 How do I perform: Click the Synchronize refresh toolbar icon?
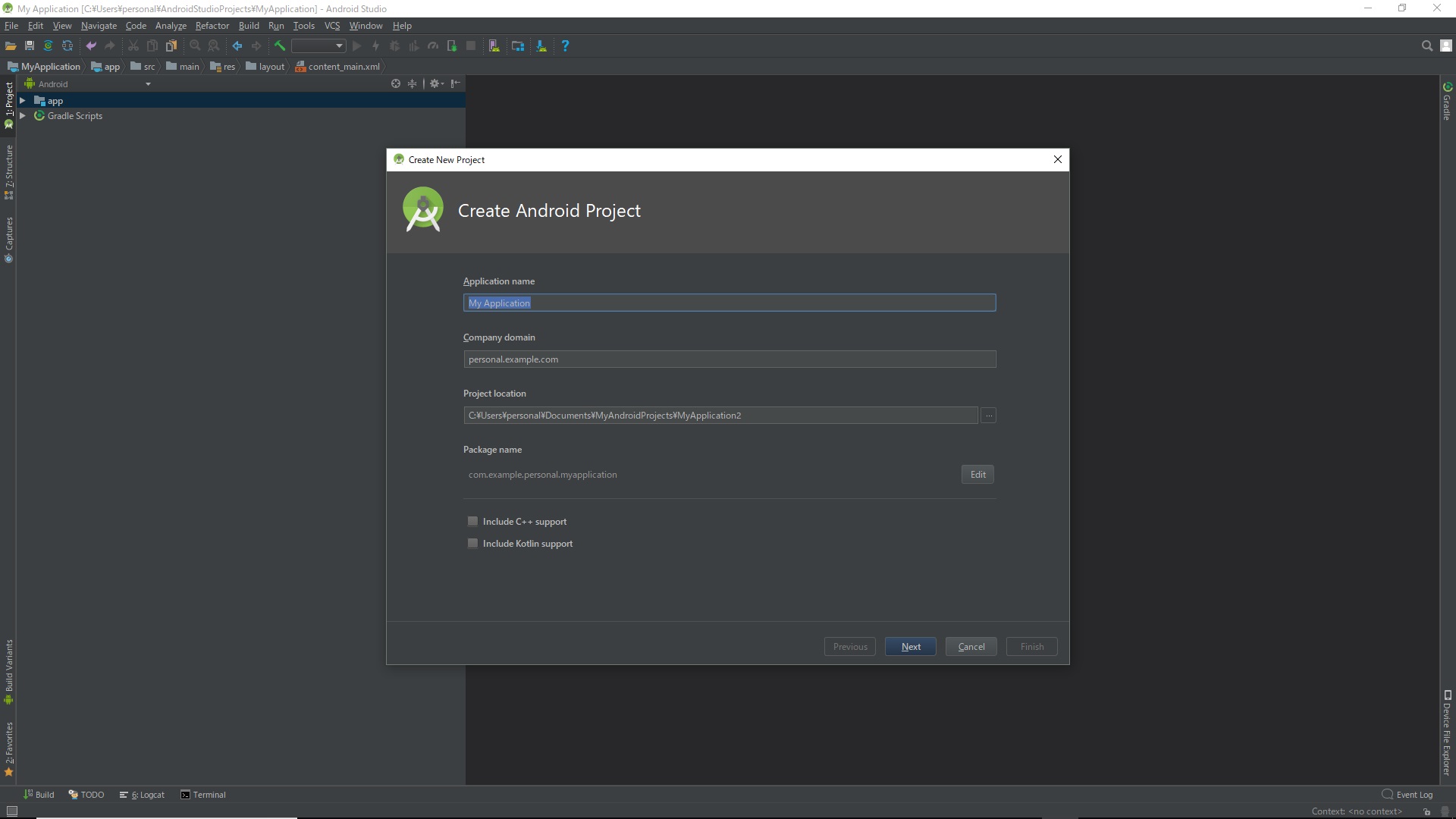coord(67,46)
